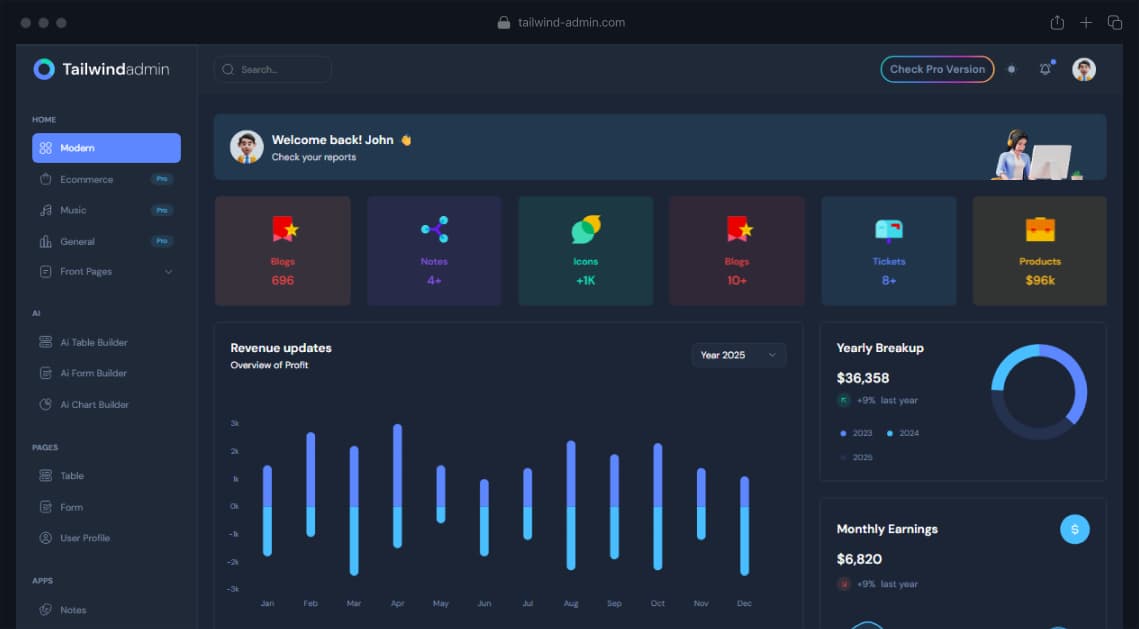Toggle the 2023 legend series
Viewport: 1139px width, 629px height.
[857, 433]
